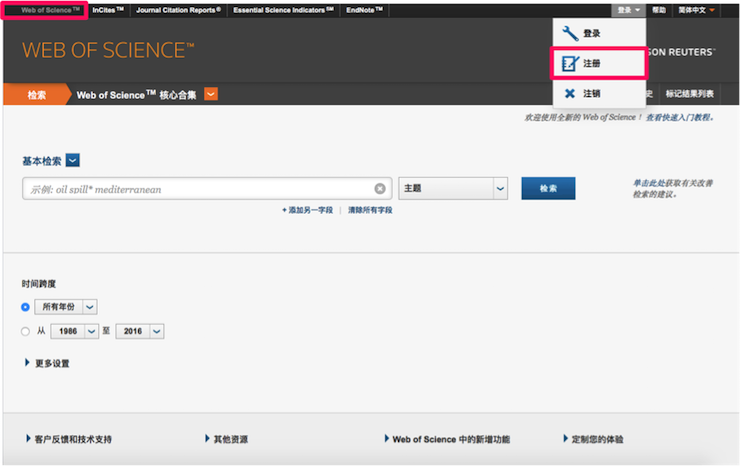This screenshot has height=466, width=740.
Task: Click the WEB OF SCIENCE logo
Action: point(108,50)
